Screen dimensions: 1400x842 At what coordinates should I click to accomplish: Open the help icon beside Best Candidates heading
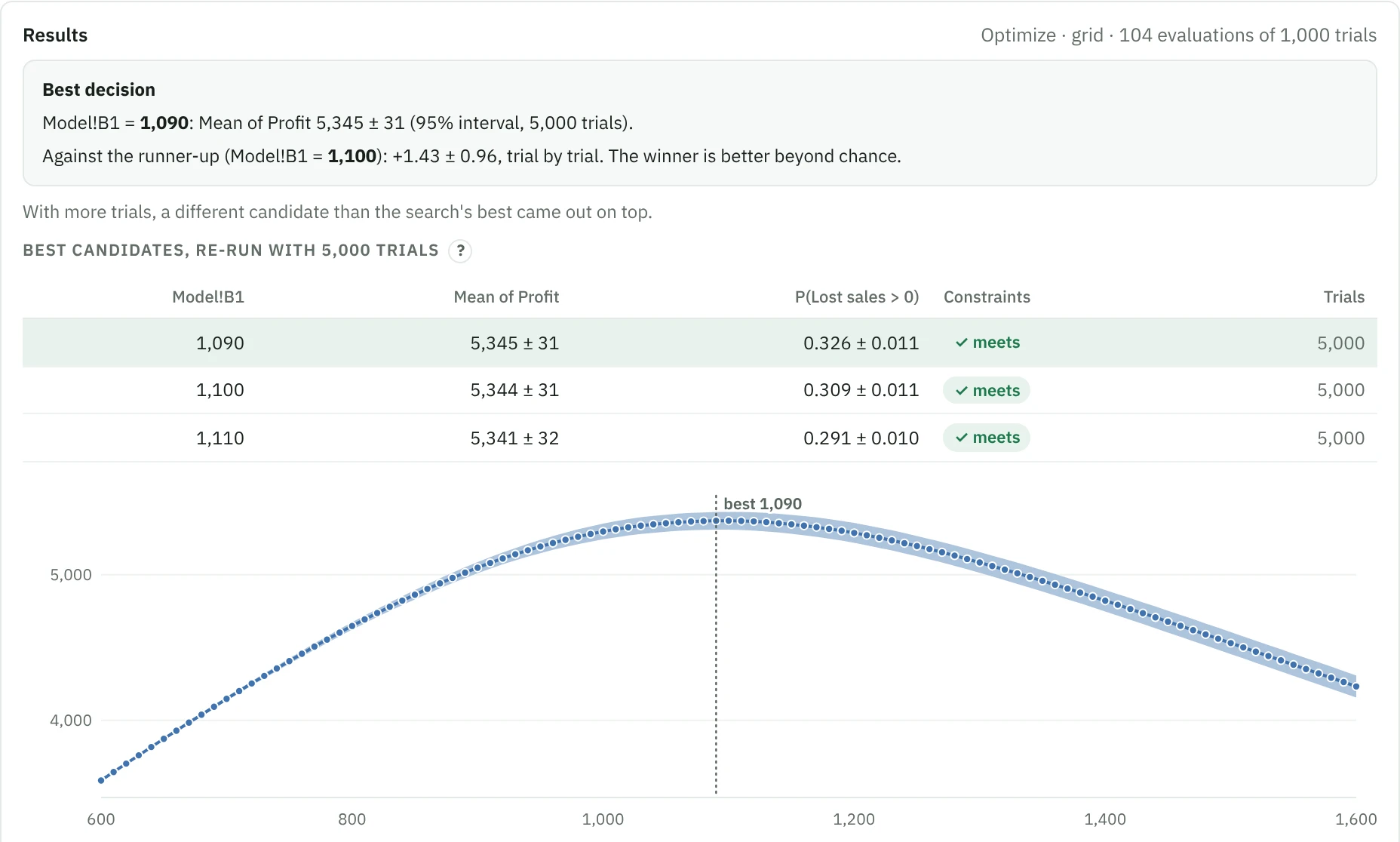[460, 250]
